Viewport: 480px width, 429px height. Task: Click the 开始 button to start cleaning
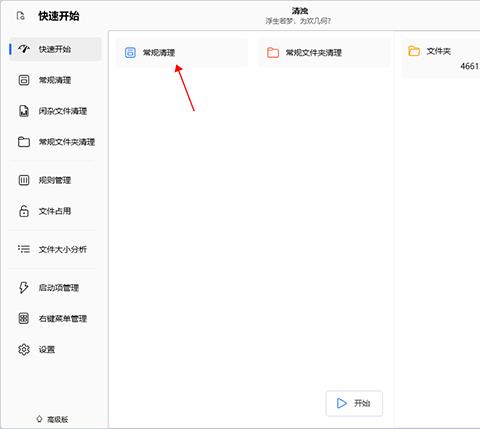354,403
